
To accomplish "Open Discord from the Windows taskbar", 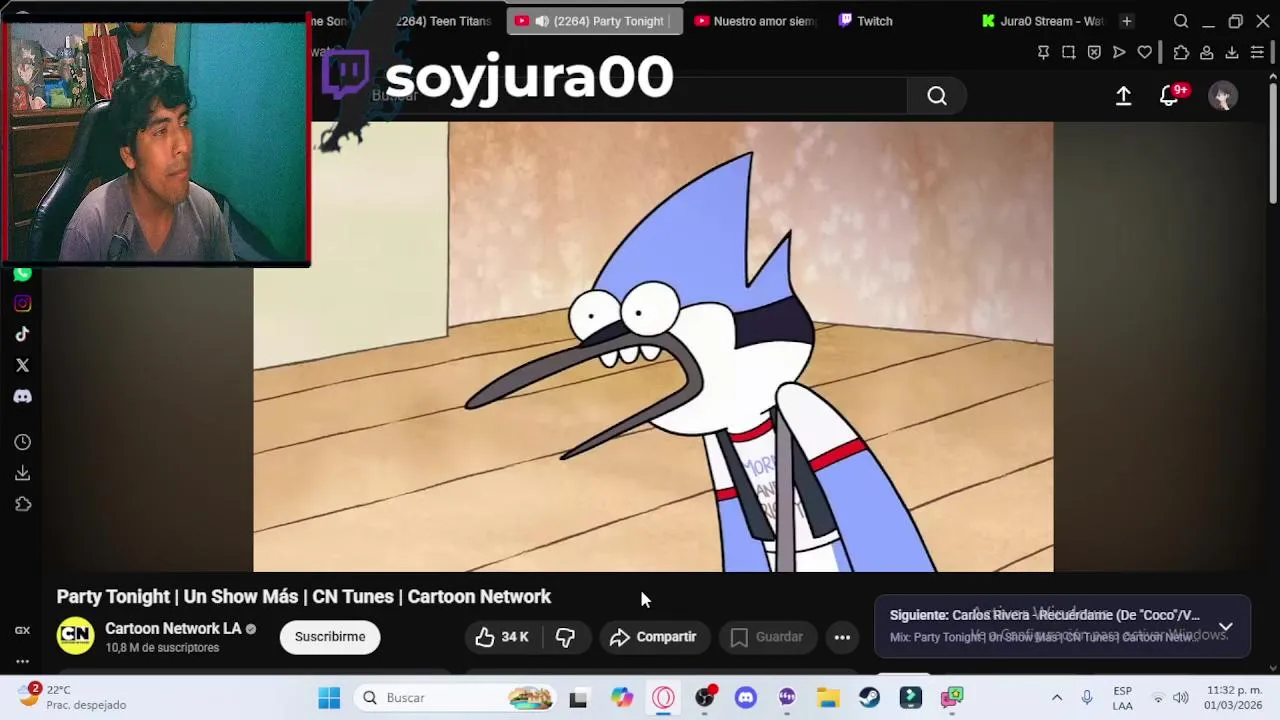I will click(746, 698).
